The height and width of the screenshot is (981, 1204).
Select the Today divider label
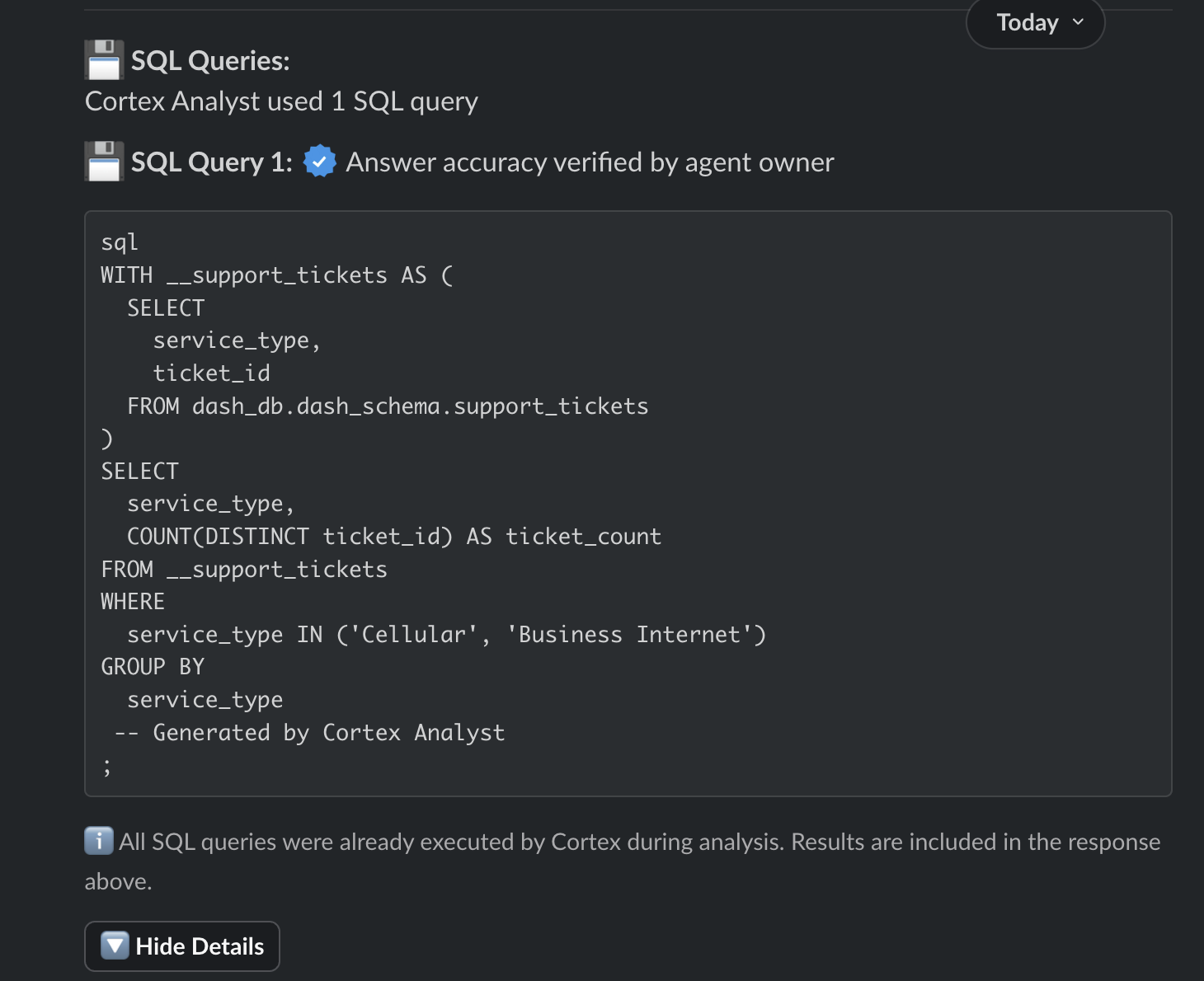click(1026, 22)
